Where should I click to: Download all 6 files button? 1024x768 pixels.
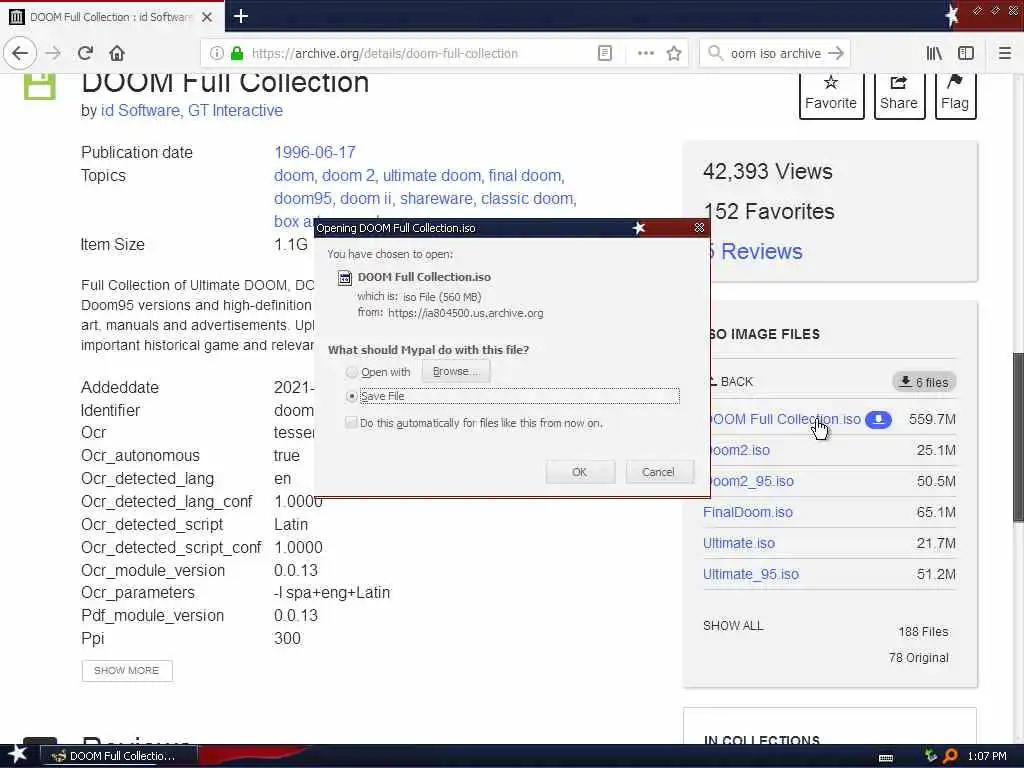(x=924, y=382)
